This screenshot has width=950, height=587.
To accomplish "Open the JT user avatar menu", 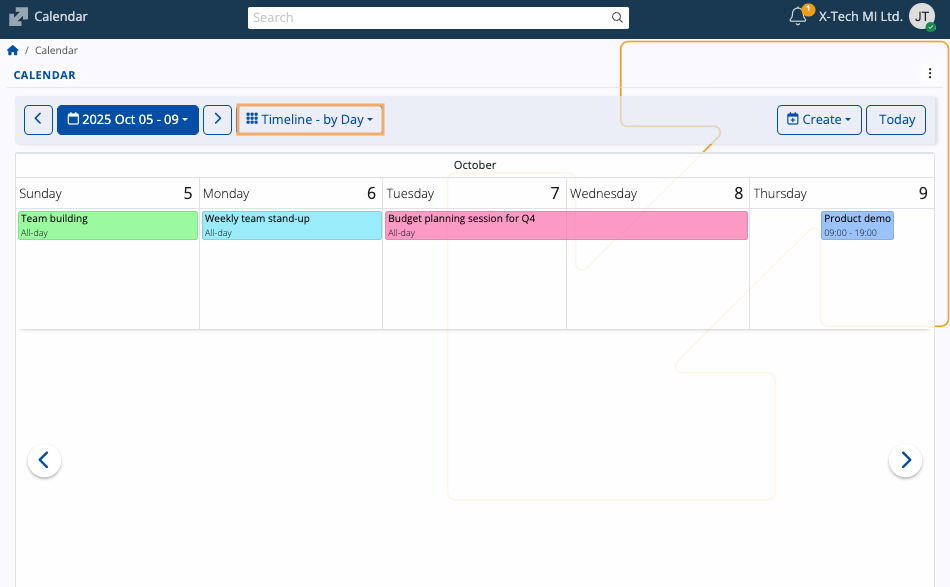I will 921,17.
